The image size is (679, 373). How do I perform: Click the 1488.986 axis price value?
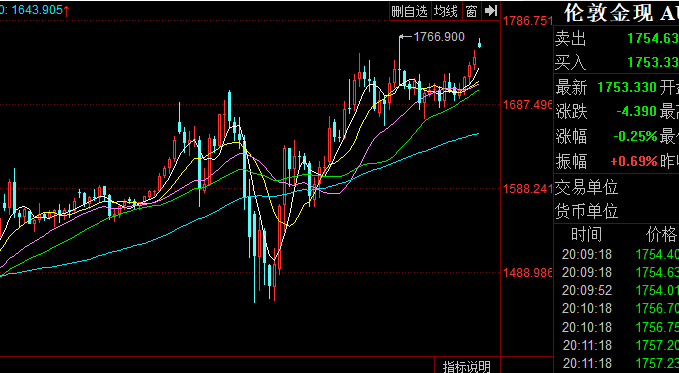[528, 272]
